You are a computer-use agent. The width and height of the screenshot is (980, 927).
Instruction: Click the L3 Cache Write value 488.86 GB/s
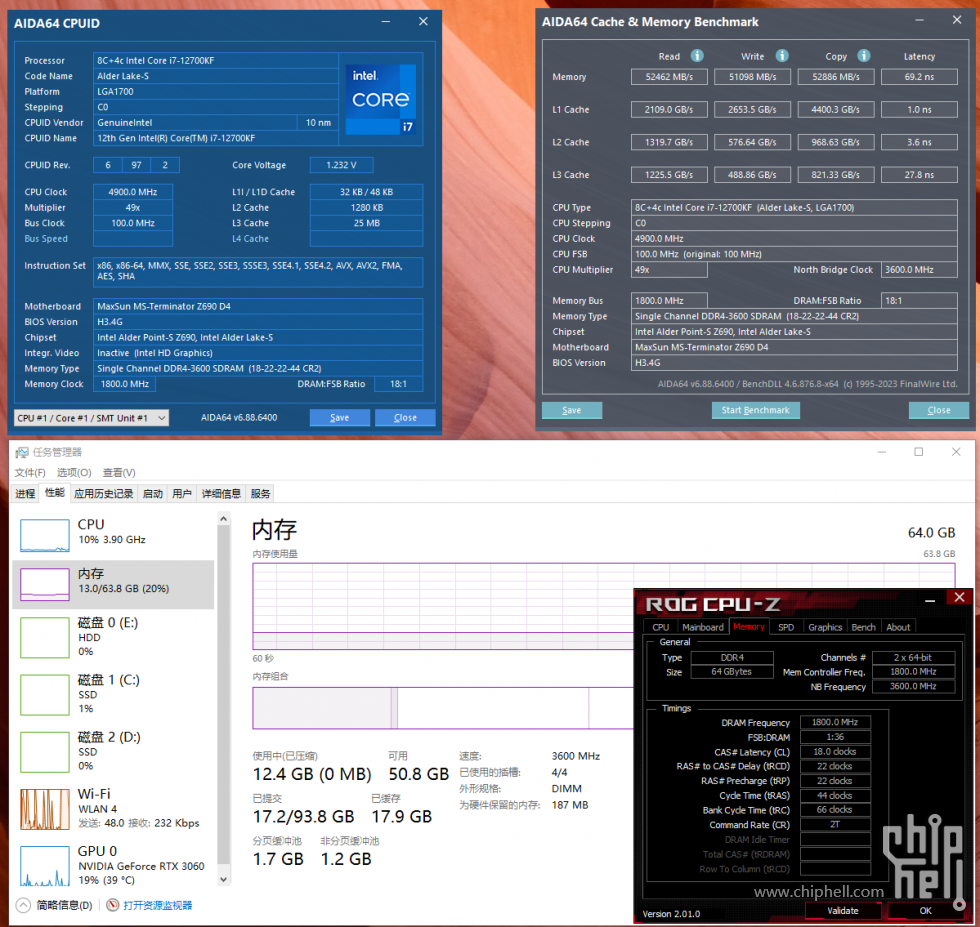click(752, 174)
